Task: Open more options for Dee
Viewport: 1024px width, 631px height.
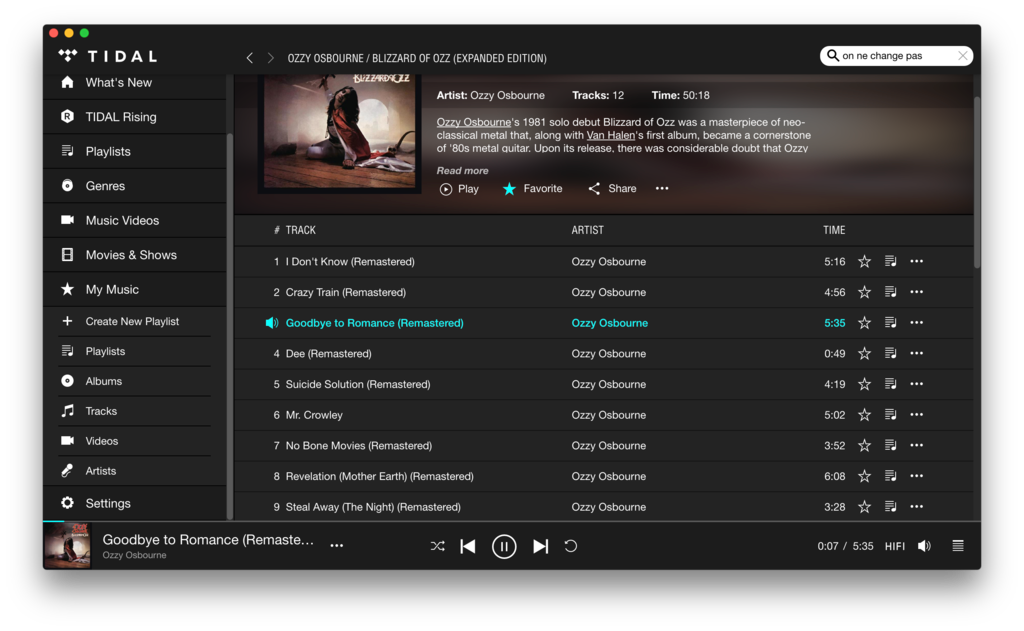Action: tap(917, 354)
